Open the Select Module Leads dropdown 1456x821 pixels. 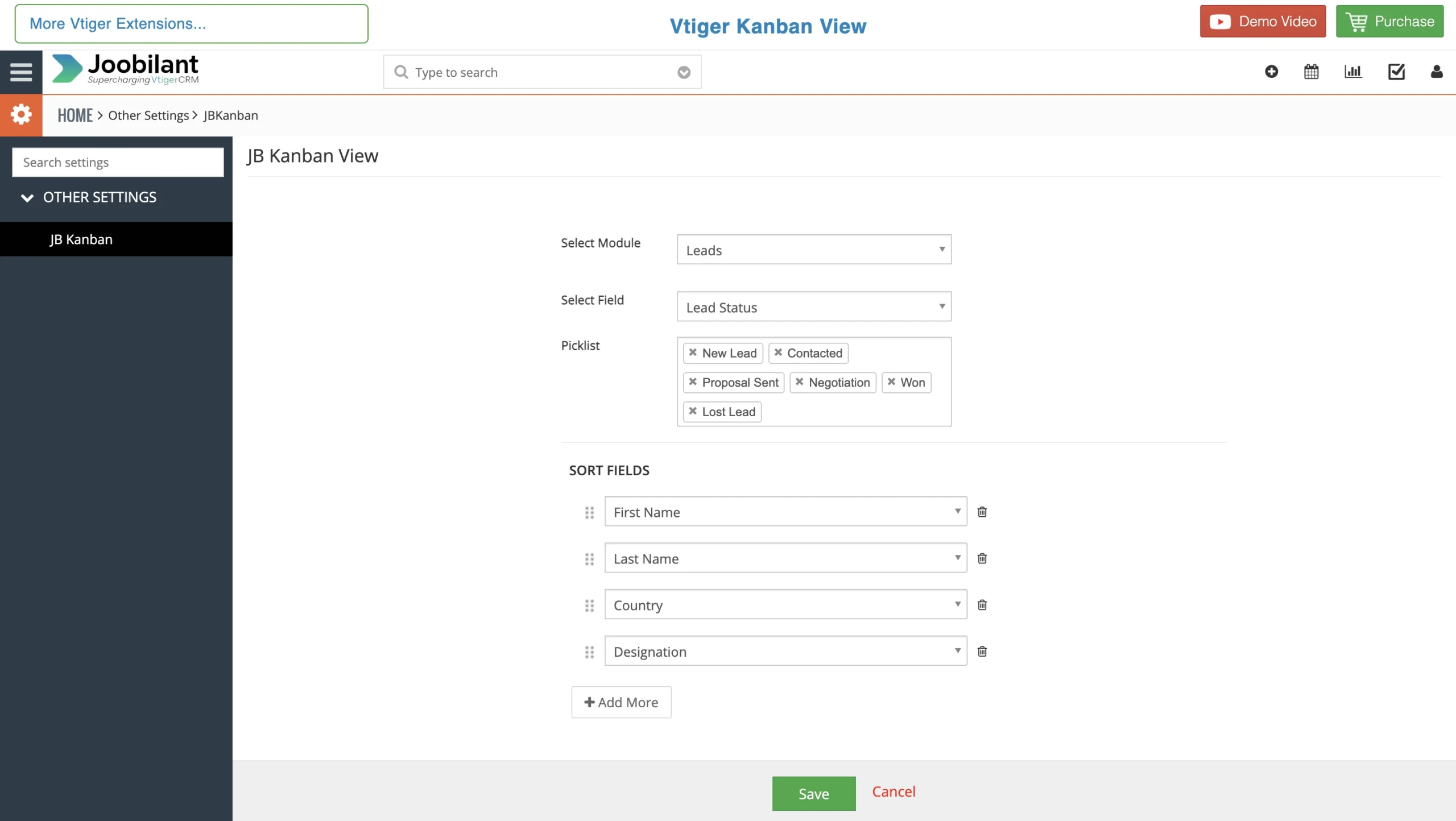click(x=813, y=250)
